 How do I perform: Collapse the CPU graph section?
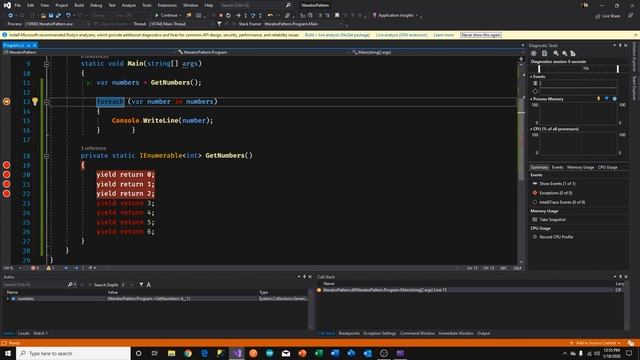[531, 129]
